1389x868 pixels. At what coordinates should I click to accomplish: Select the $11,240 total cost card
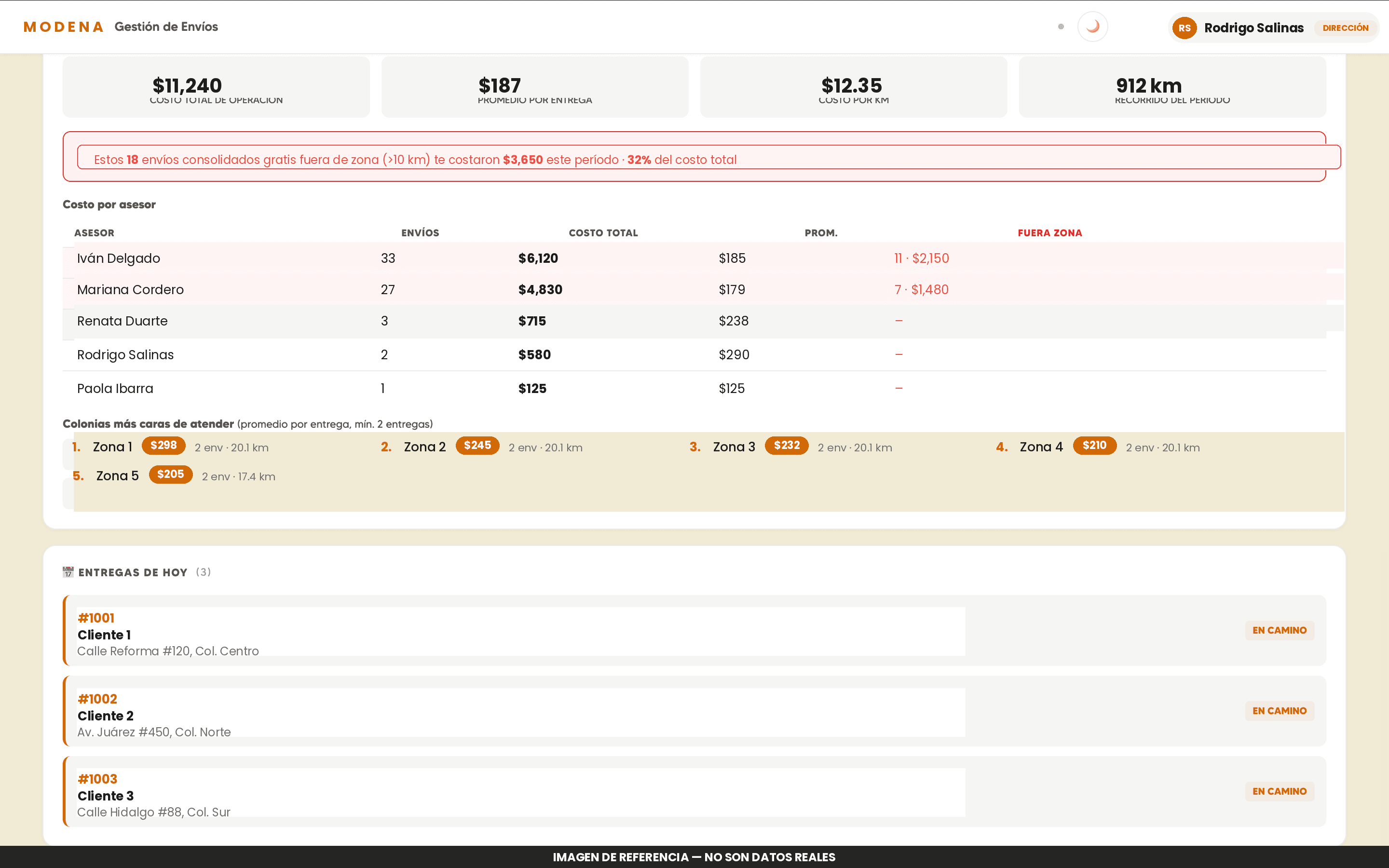[x=216, y=87]
